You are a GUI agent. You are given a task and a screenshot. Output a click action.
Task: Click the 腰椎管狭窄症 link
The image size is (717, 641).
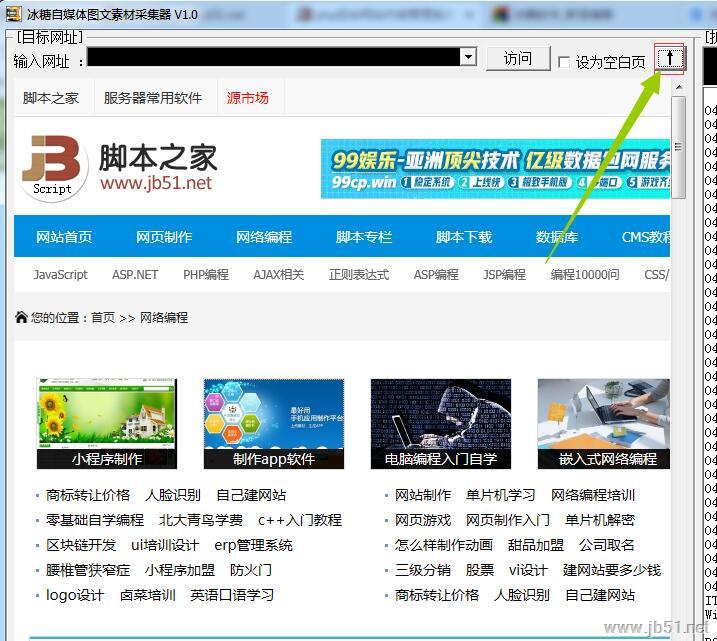tap(88, 570)
